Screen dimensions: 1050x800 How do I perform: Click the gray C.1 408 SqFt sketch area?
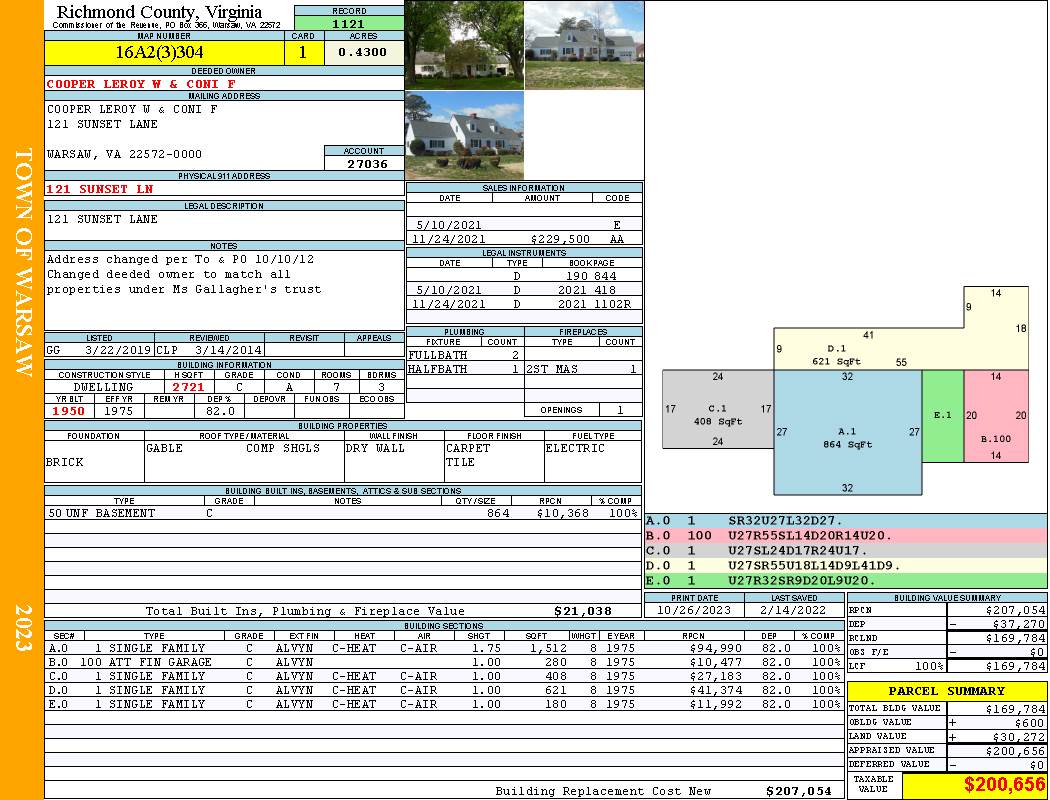tap(717, 415)
